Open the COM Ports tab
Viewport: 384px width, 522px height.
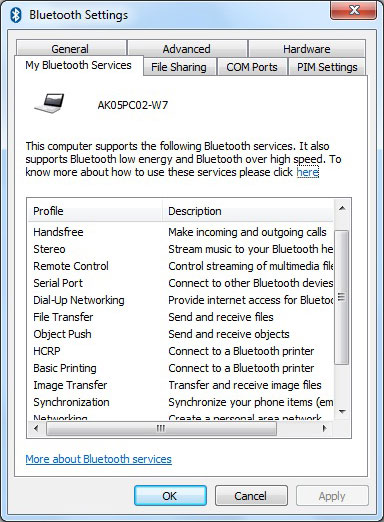tap(252, 67)
